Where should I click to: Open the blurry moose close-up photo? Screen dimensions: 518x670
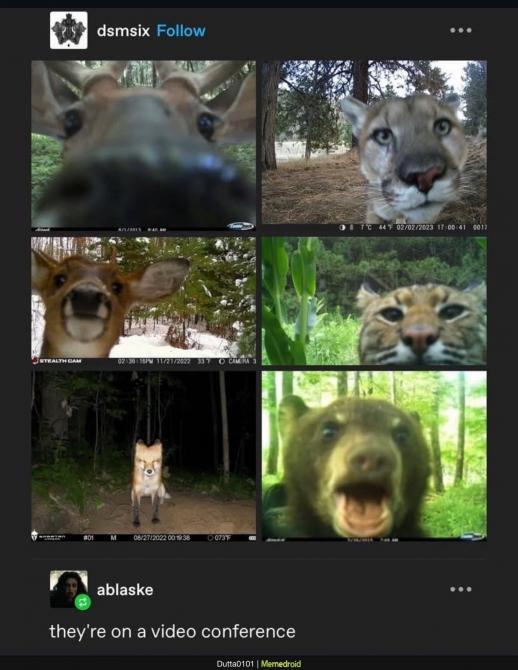pyautogui.click(x=144, y=145)
